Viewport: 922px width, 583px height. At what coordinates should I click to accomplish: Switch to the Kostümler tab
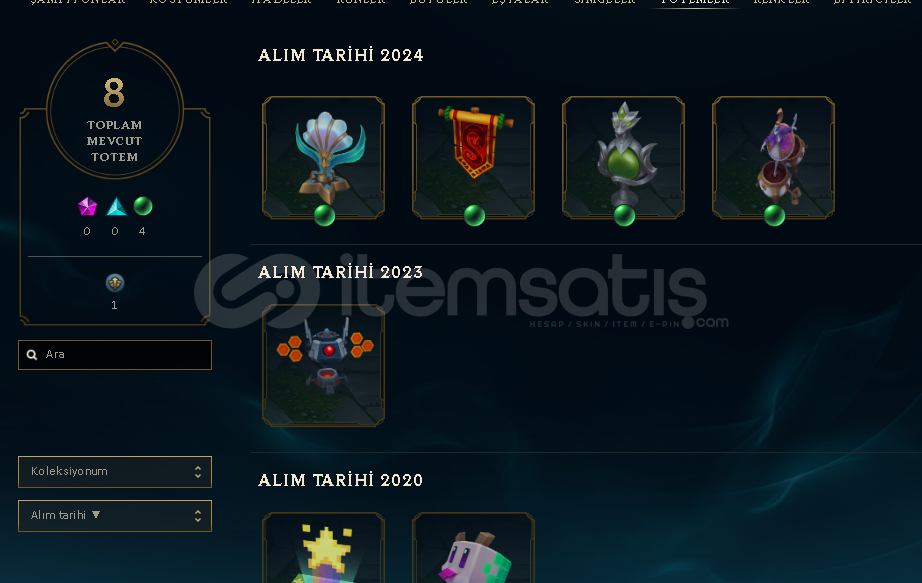pos(188,2)
